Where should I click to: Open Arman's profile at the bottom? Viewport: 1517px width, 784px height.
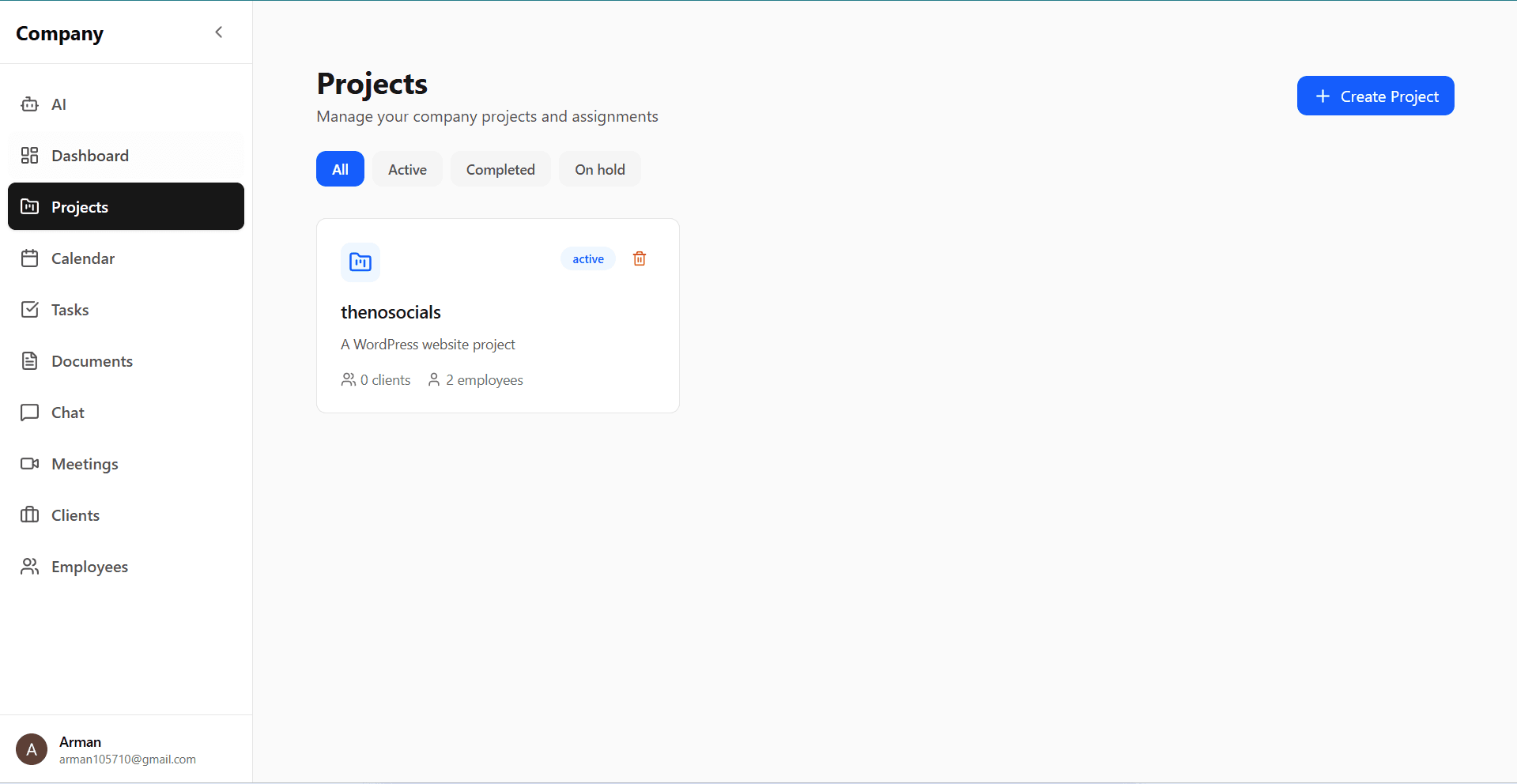[103, 748]
